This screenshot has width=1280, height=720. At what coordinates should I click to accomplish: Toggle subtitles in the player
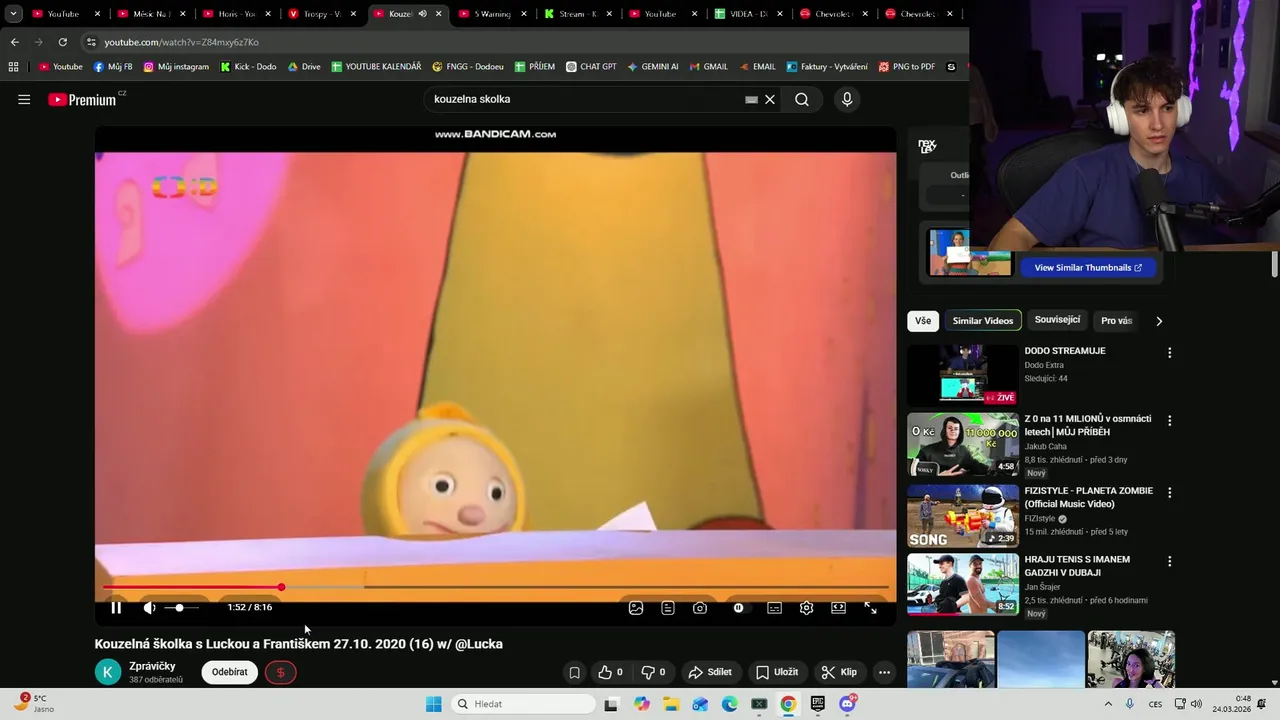pos(774,607)
